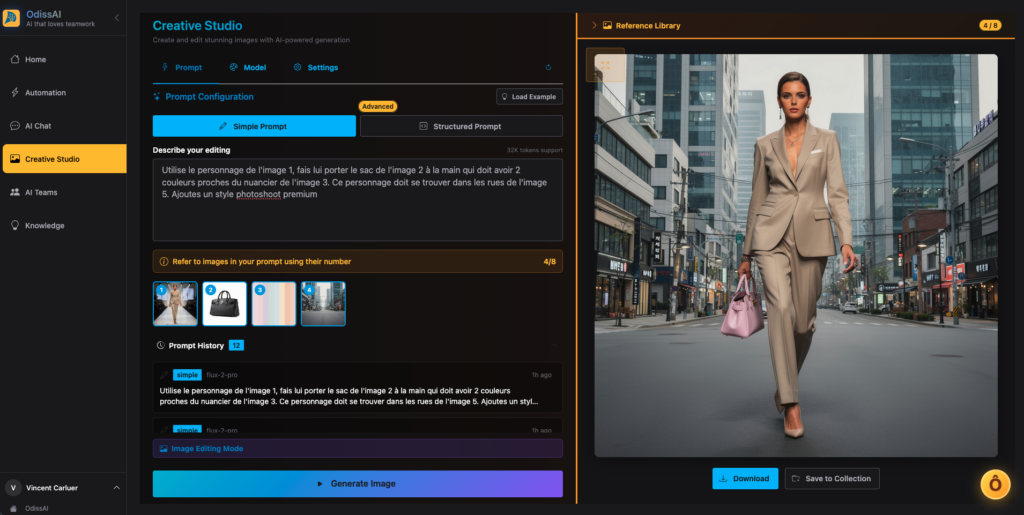Select the Simple Prompt mode
Screen dimensions: 1024x515
pos(254,126)
